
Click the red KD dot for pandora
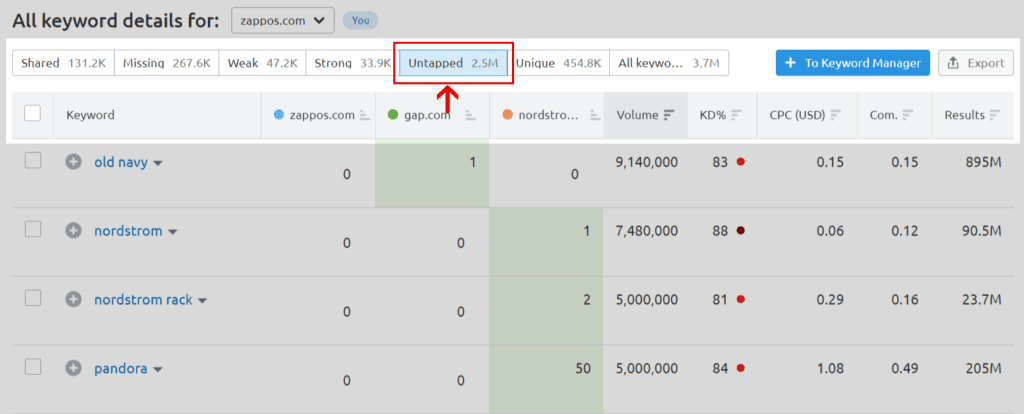tap(741, 368)
